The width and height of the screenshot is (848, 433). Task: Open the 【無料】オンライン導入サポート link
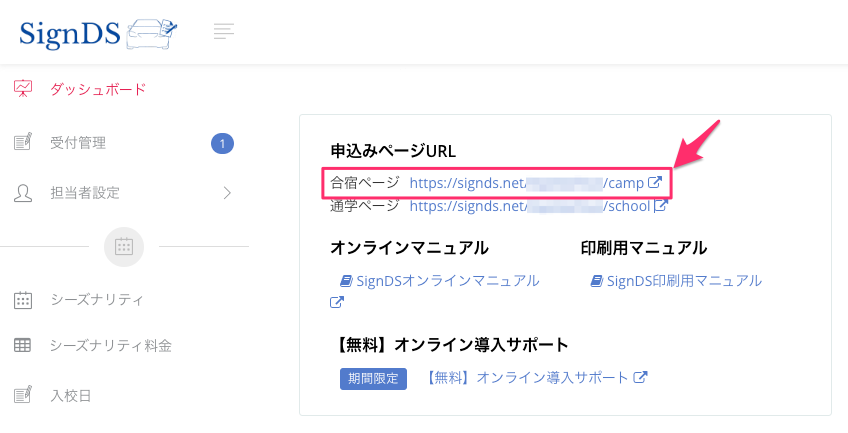pos(526,378)
